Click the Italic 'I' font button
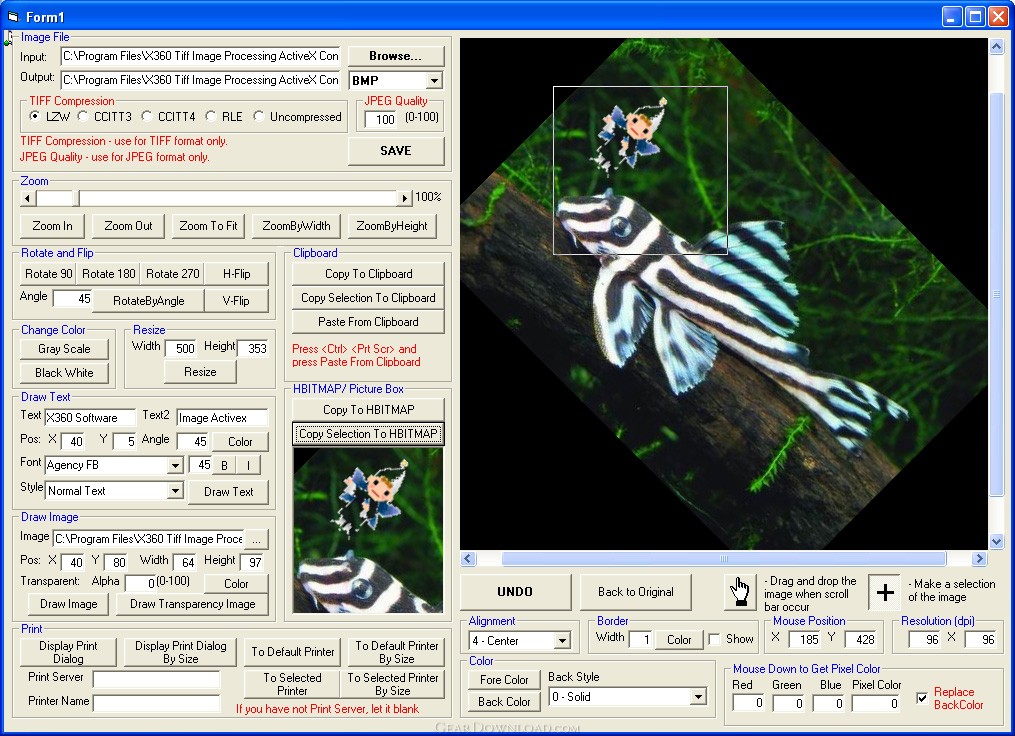The width and height of the screenshot is (1015, 736). (248, 465)
